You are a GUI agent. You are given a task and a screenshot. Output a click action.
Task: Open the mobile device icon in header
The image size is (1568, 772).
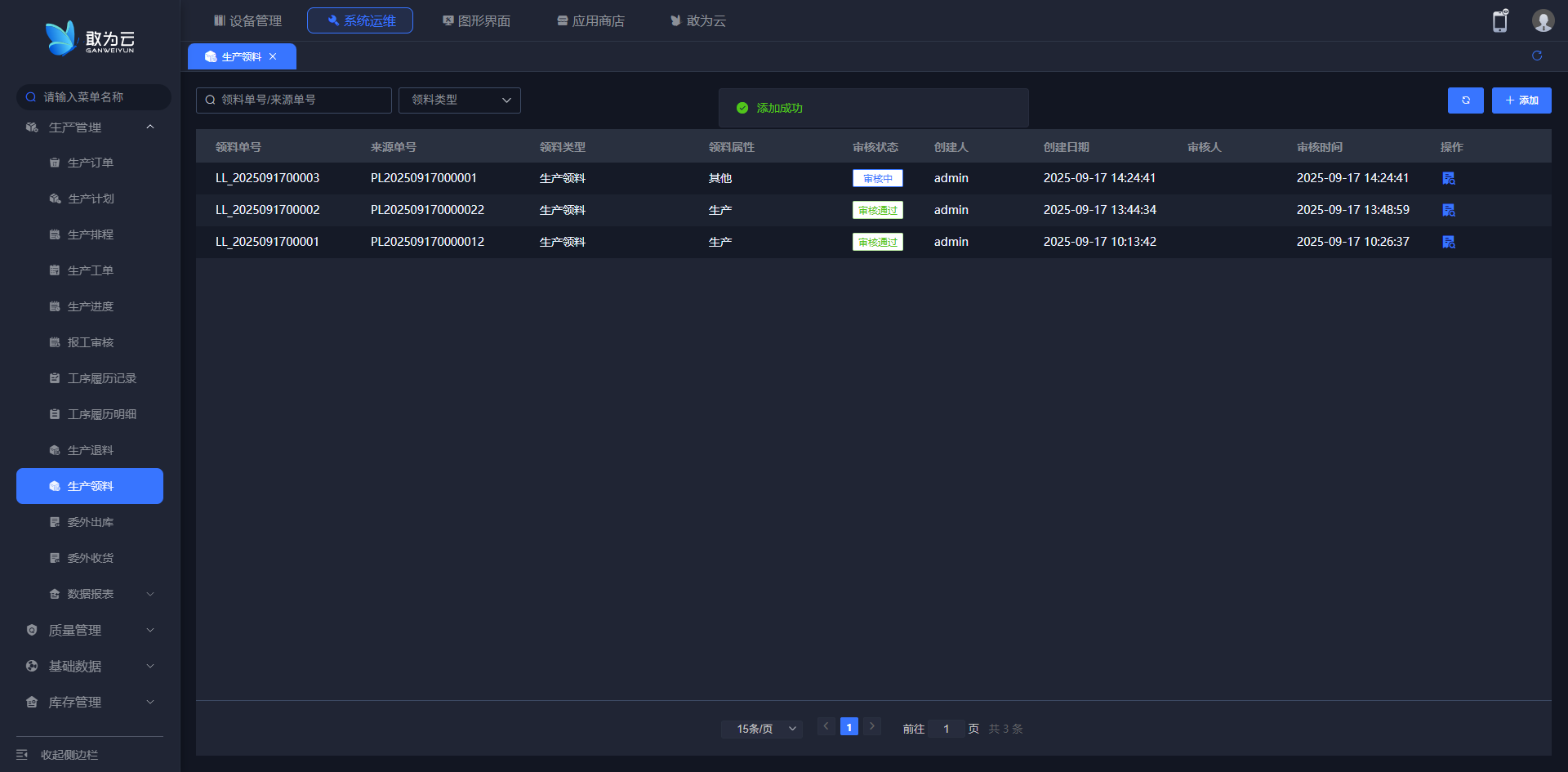click(1499, 21)
